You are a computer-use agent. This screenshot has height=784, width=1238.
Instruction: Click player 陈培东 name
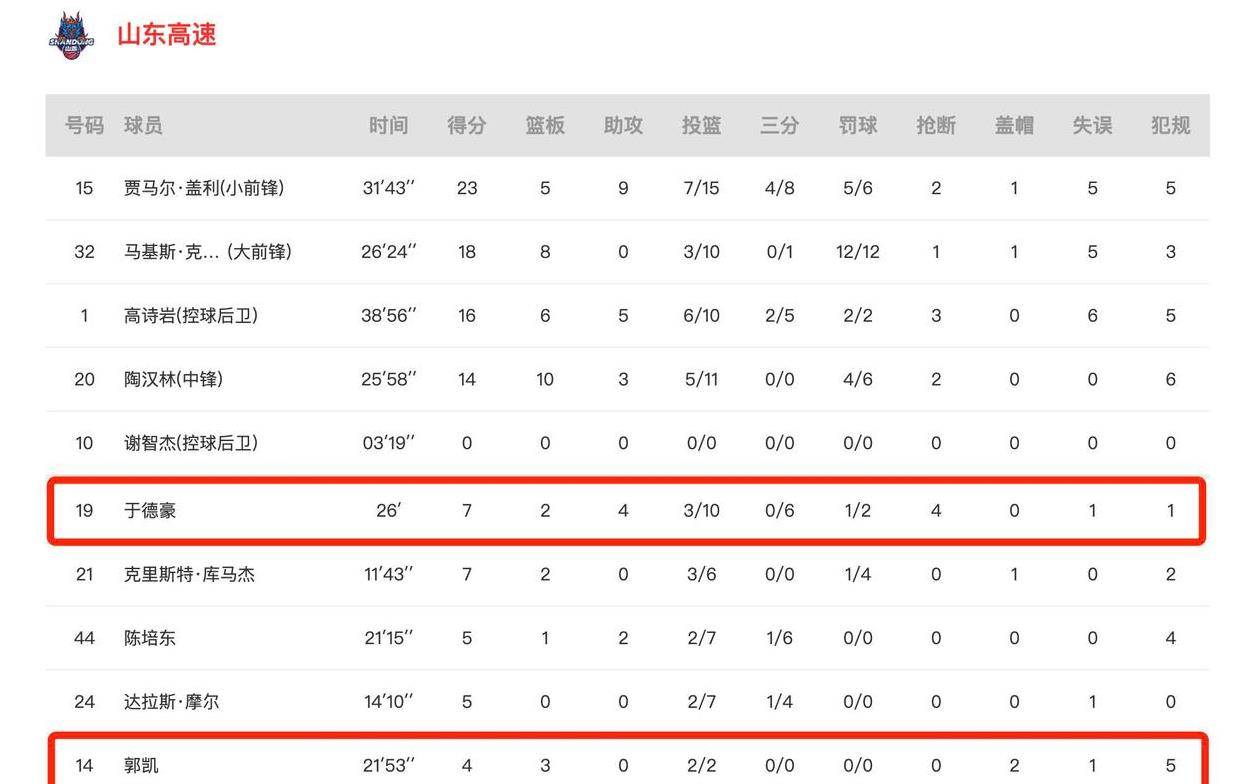pyautogui.click(x=150, y=638)
